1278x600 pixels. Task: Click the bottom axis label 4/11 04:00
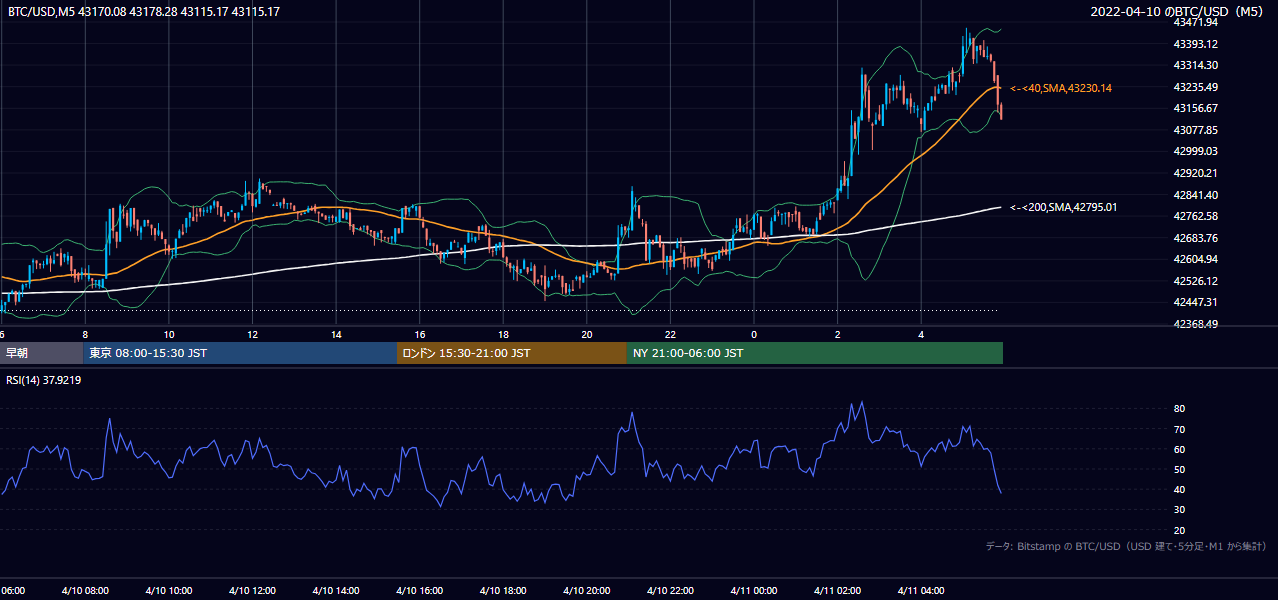coord(921,591)
